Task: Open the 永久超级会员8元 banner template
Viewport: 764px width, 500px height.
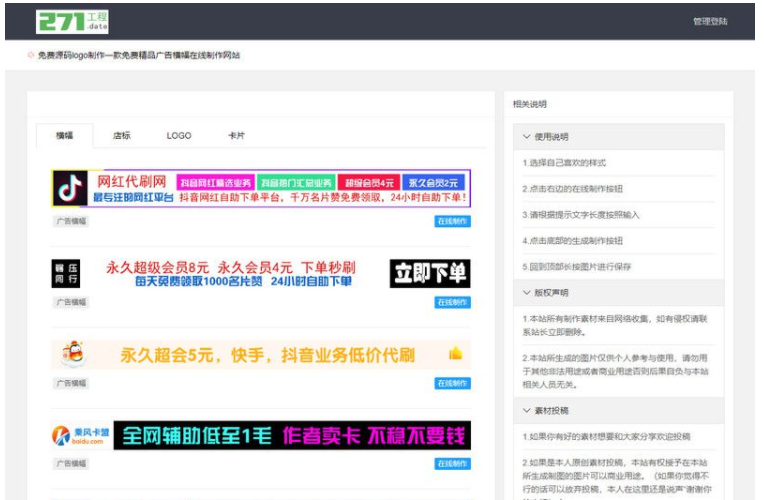Action: click(261, 273)
